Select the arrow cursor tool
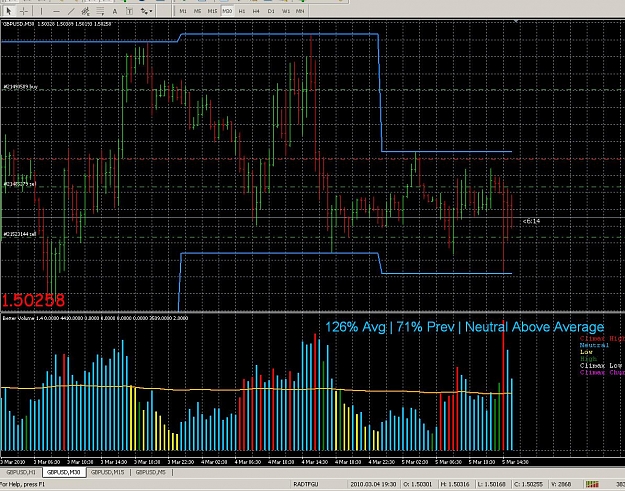The width and height of the screenshot is (625, 491). [8, 11]
